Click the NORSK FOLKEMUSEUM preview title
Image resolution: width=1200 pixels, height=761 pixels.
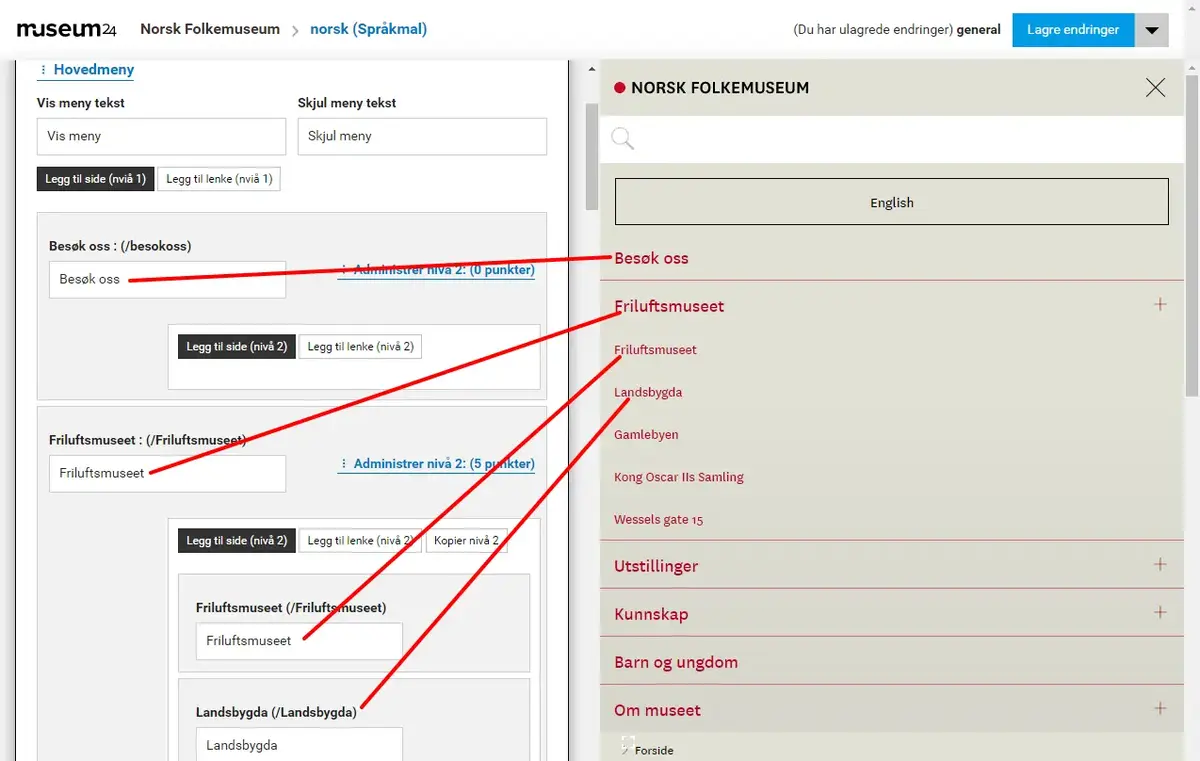coord(720,88)
